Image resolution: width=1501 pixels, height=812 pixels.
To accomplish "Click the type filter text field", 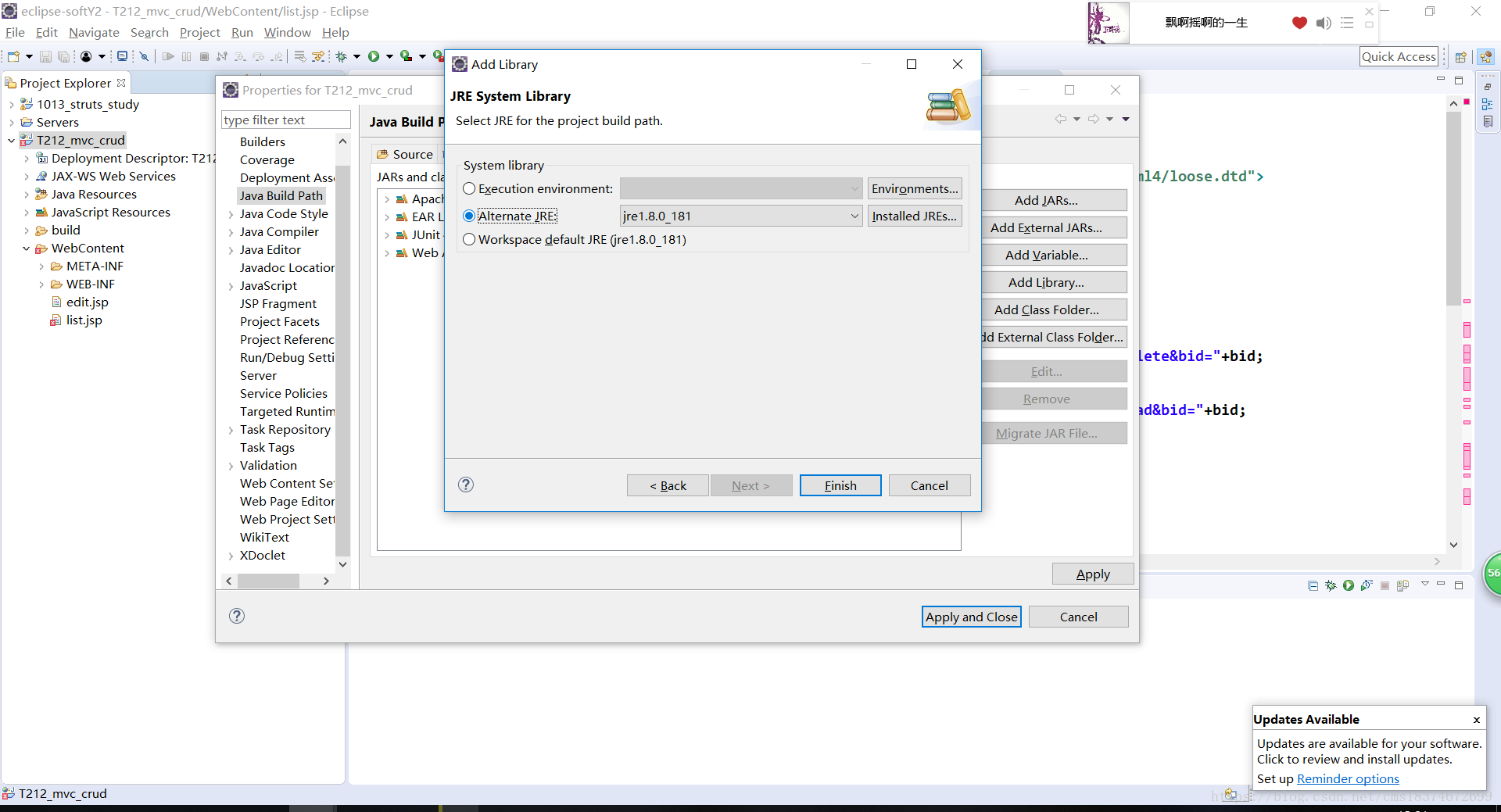I will coord(286,120).
